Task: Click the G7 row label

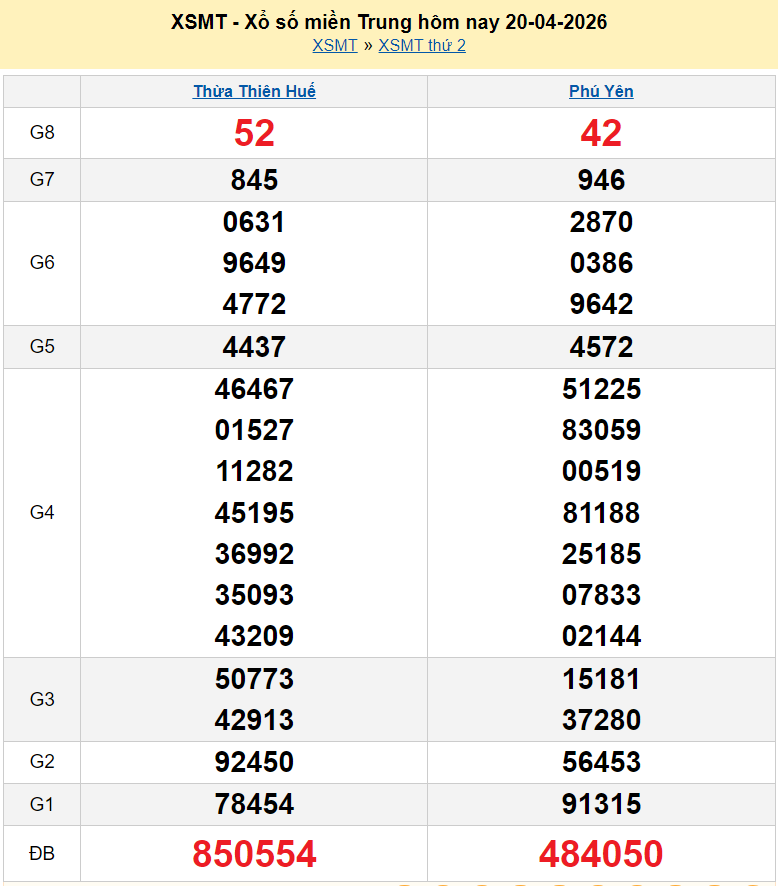Action: tap(42, 180)
